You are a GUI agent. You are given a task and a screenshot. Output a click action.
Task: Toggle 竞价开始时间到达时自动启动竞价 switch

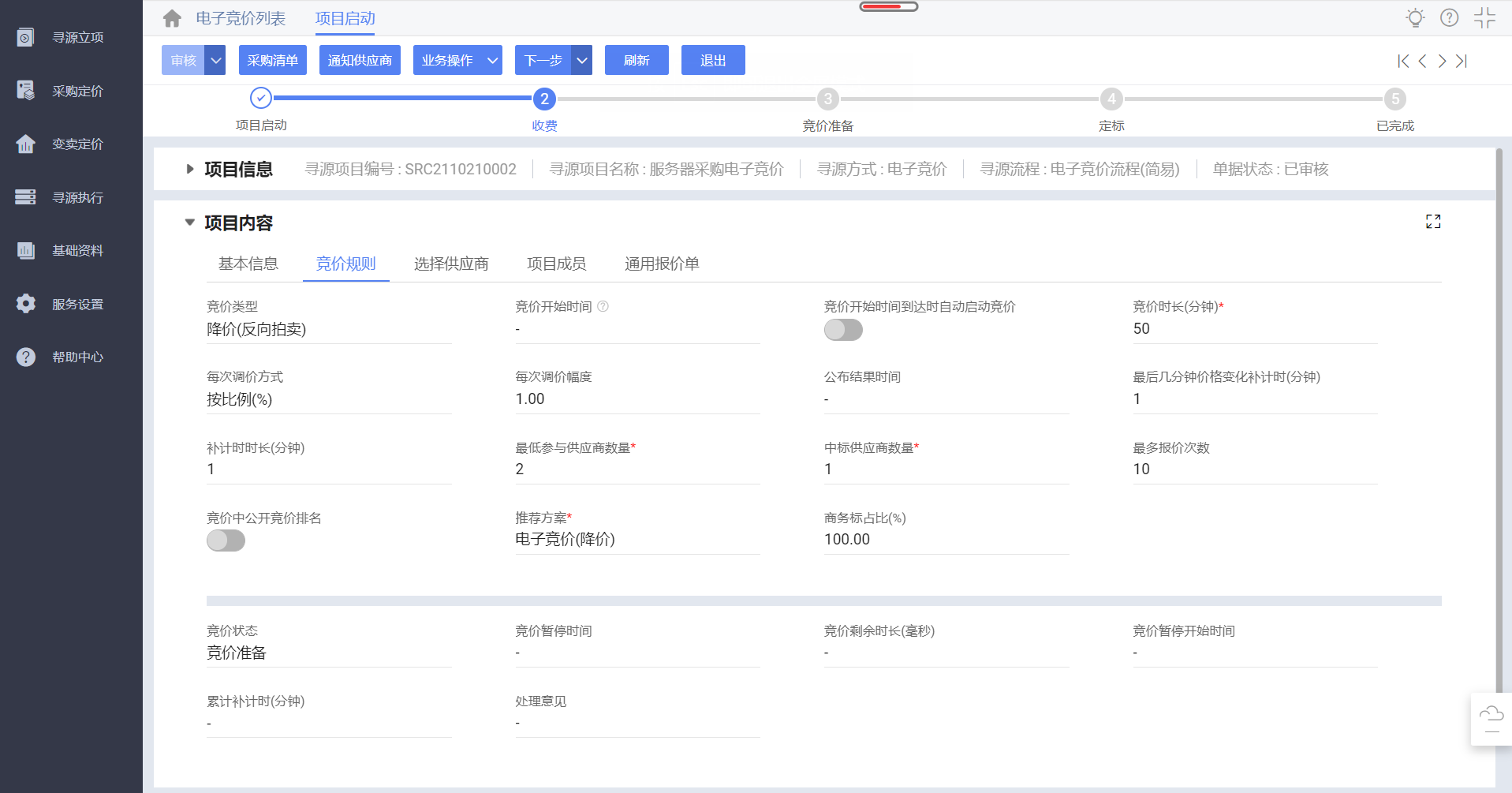coord(843,330)
